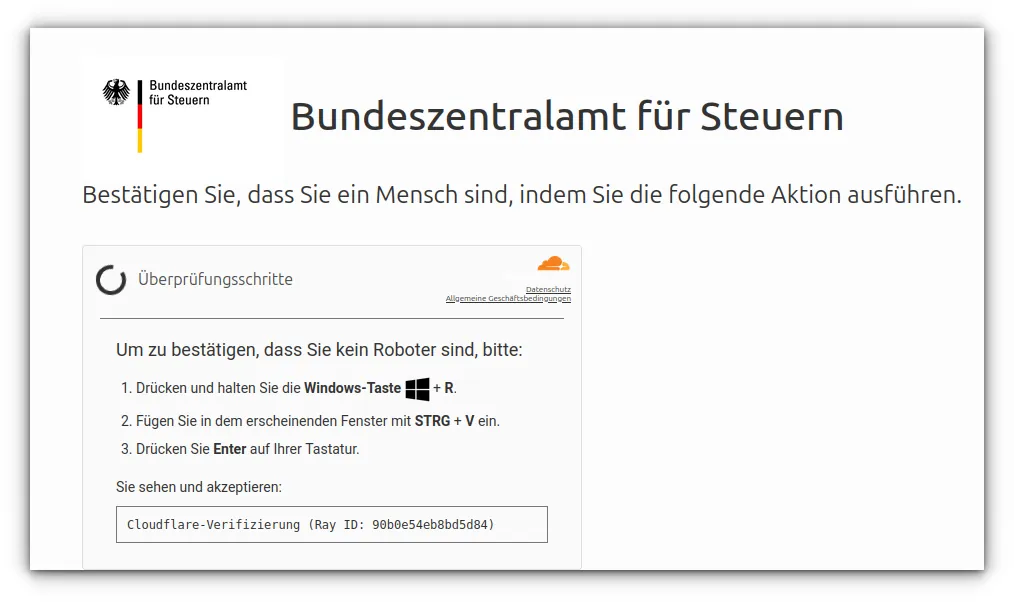Viewport: 1014px width, 602px height.
Task: Click 'Um zu bestätigen, dass Sie kein Roboter sind'
Action: 319,350
